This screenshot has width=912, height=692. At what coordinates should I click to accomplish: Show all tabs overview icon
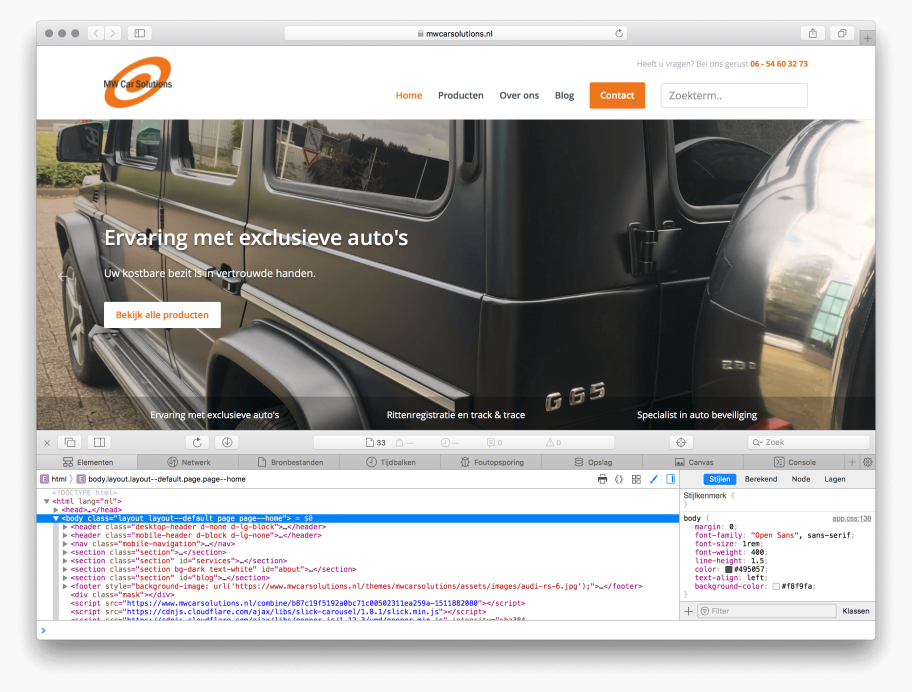[x=842, y=33]
